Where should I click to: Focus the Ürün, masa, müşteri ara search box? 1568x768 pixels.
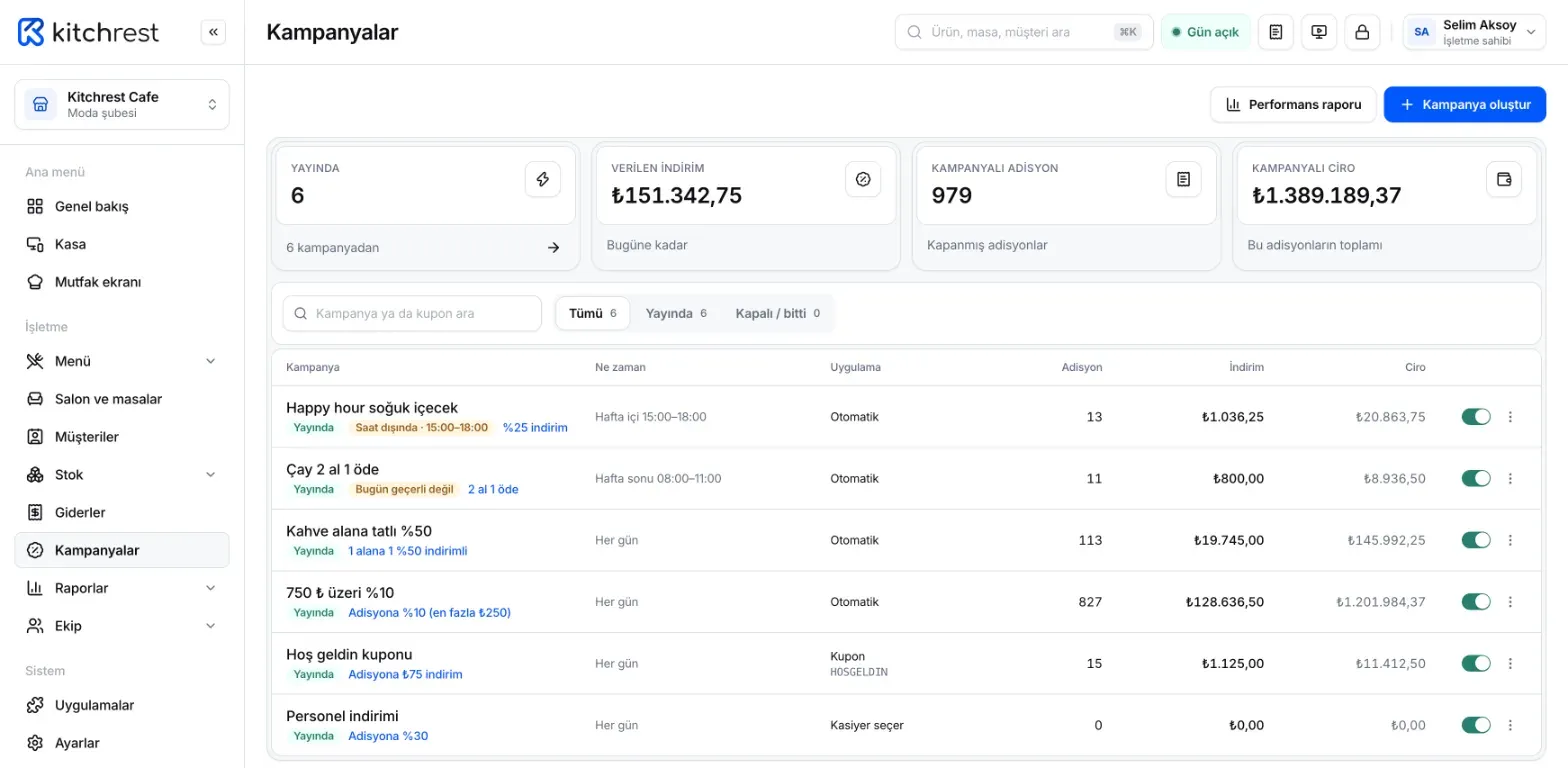(x=1024, y=32)
